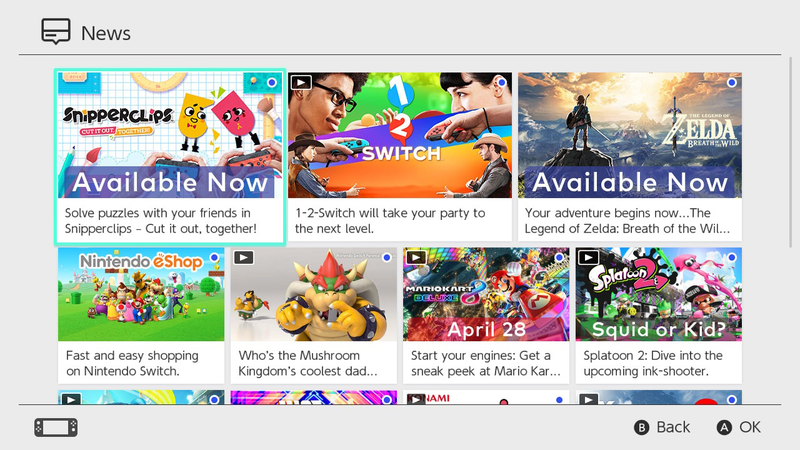Click the video icon on Splatoon 2 card
Viewport: 800px width, 450px height.
(588, 258)
